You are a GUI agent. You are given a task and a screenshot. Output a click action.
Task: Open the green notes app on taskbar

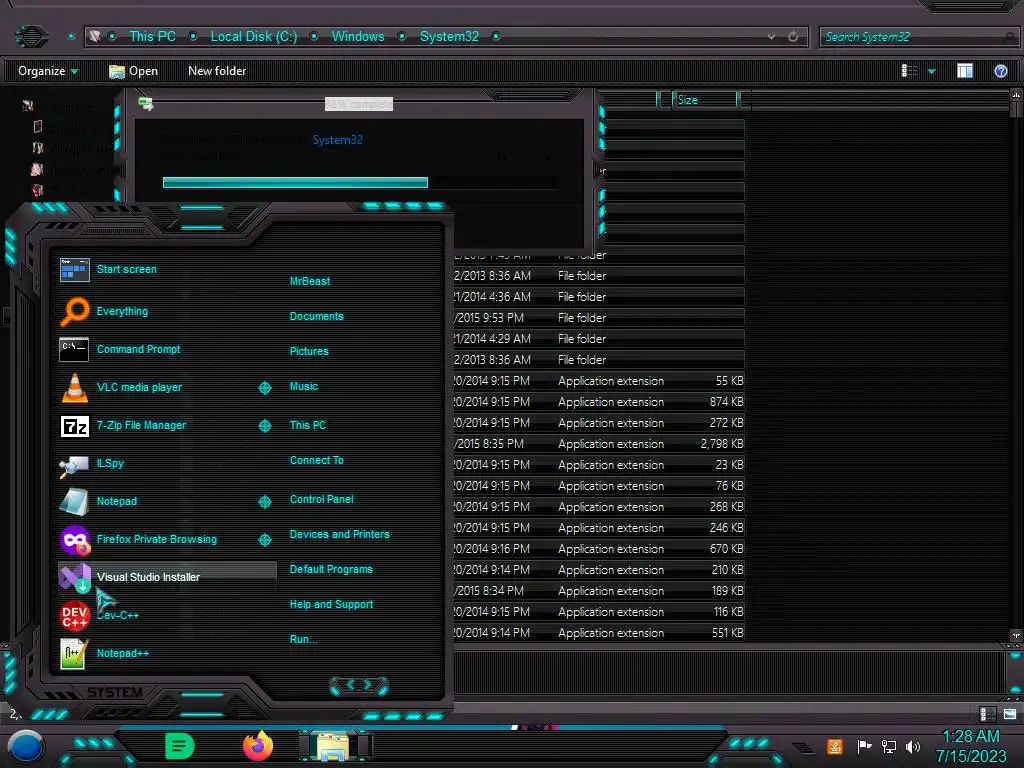click(180, 746)
